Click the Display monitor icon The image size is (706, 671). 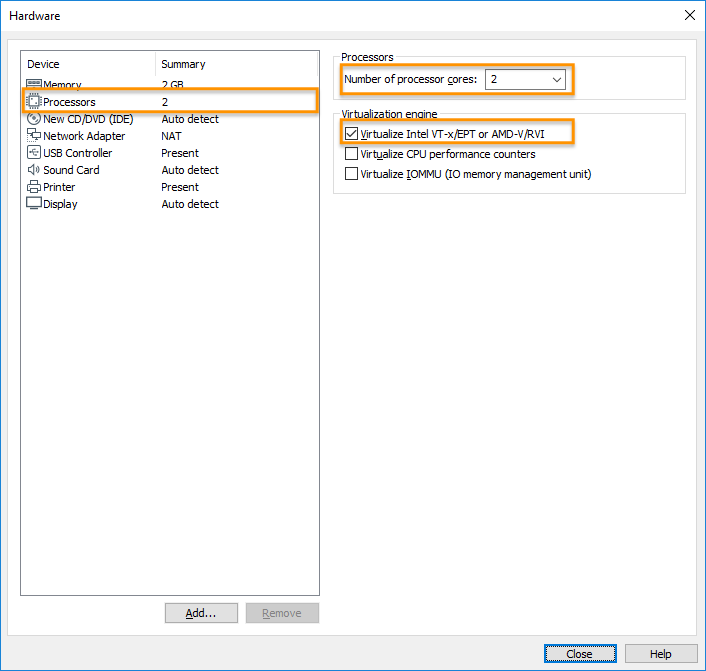coord(34,203)
